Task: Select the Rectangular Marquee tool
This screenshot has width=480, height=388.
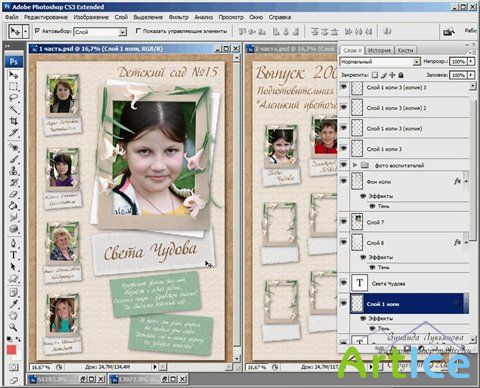Action: [13, 87]
